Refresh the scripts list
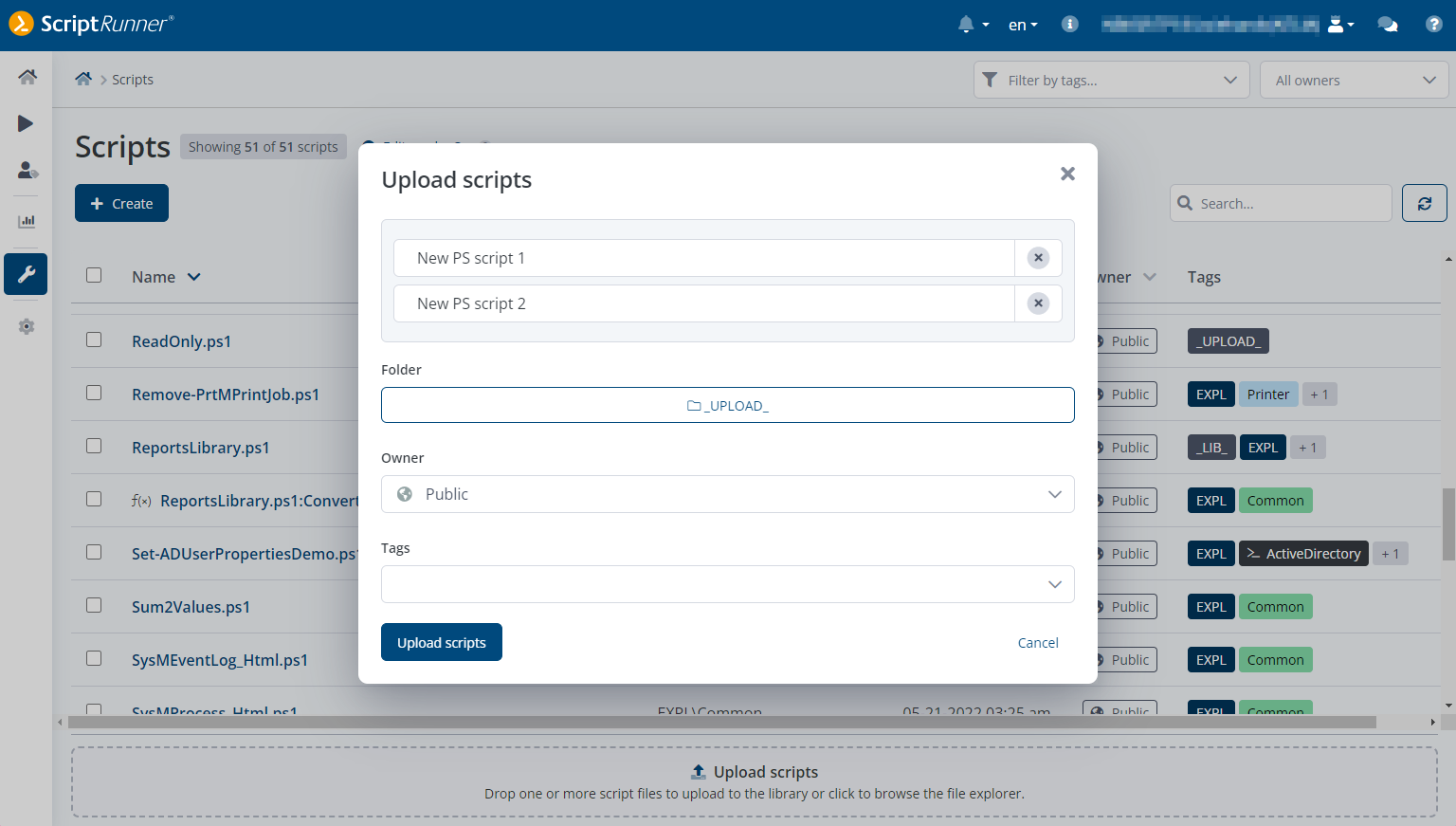The height and width of the screenshot is (826, 1456). click(1424, 203)
